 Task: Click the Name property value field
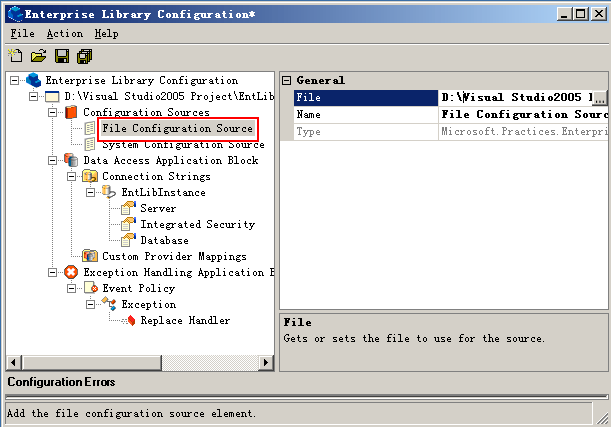[x=520, y=115]
